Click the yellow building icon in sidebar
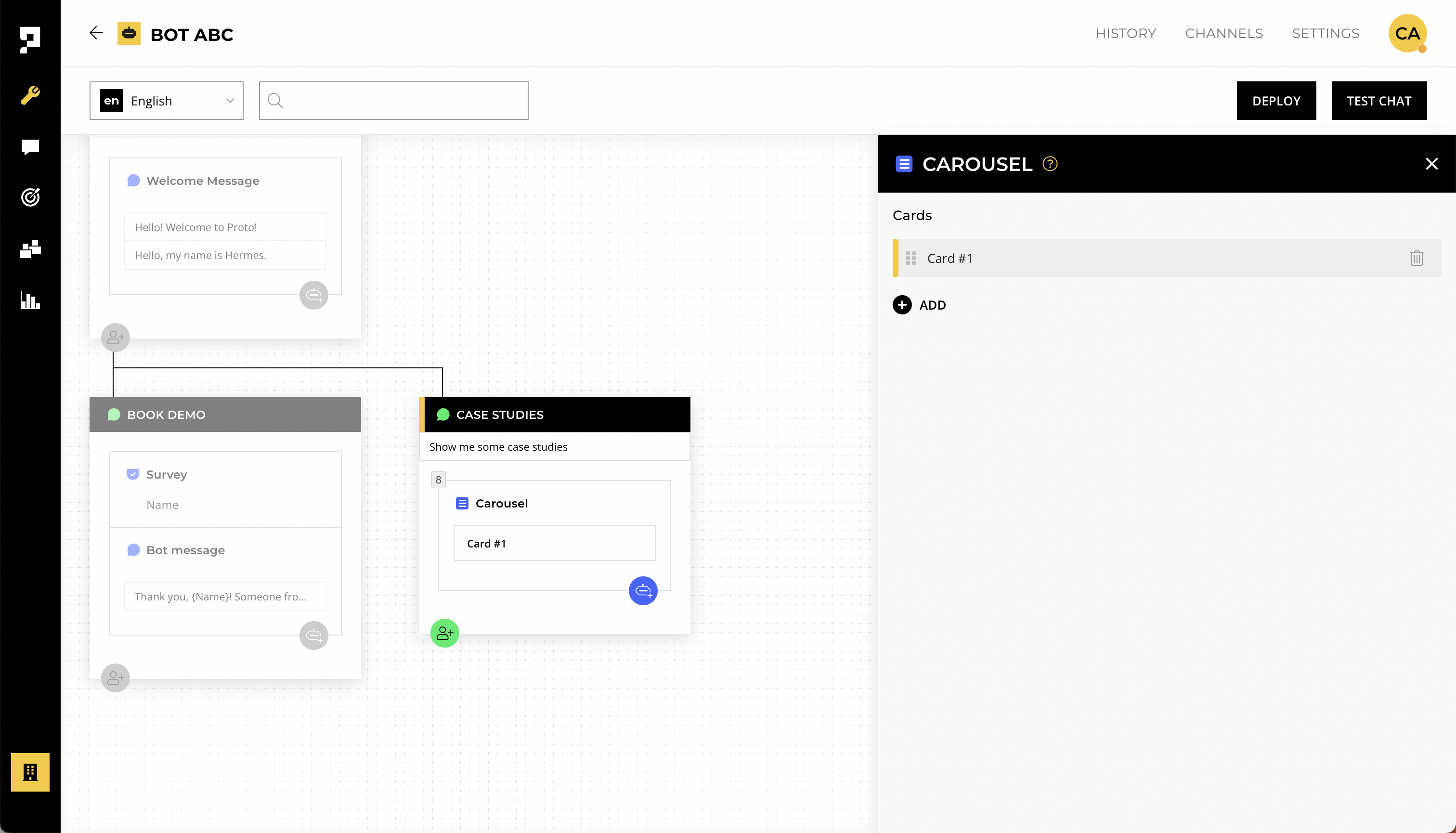Viewport: 1456px width, 833px height. pyautogui.click(x=30, y=772)
